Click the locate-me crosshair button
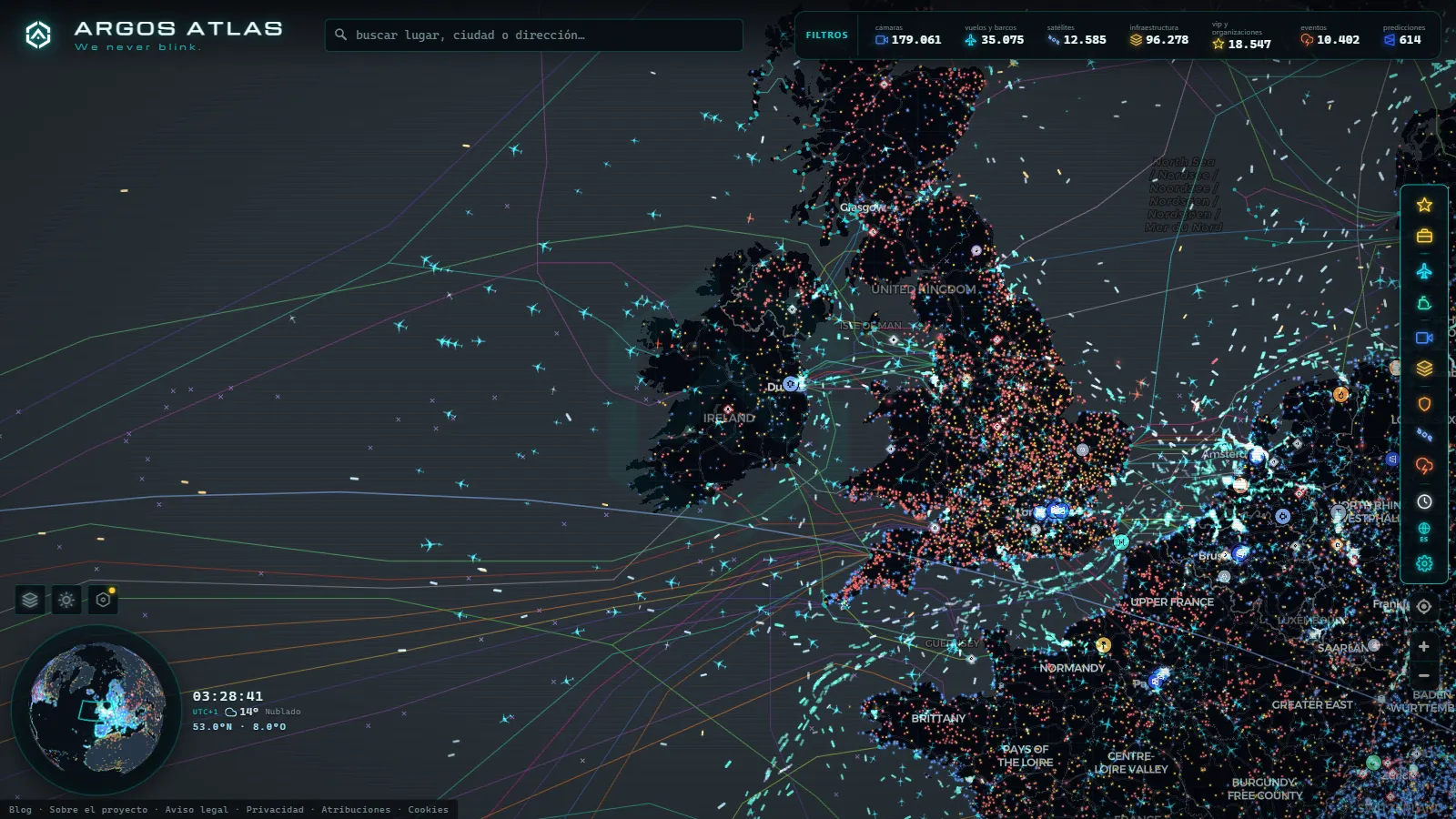 tap(1424, 606)
